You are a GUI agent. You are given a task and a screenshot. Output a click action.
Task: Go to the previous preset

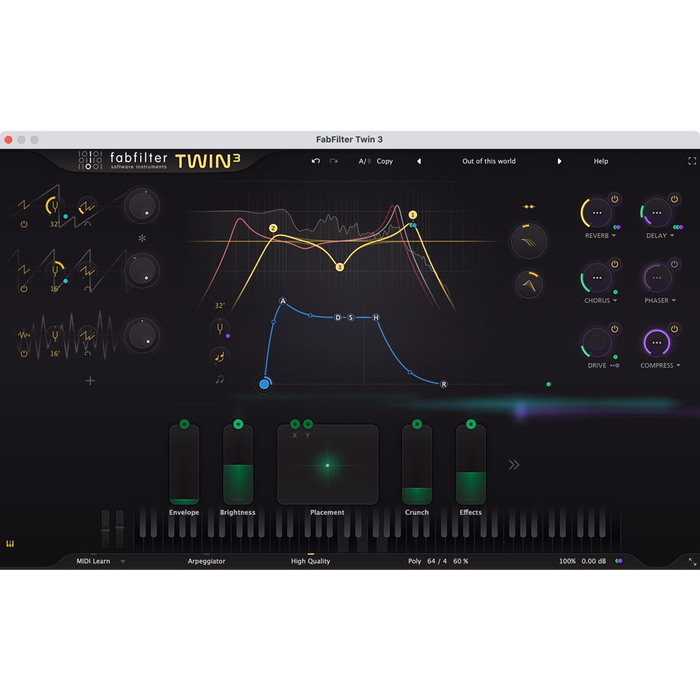[419, 161]
